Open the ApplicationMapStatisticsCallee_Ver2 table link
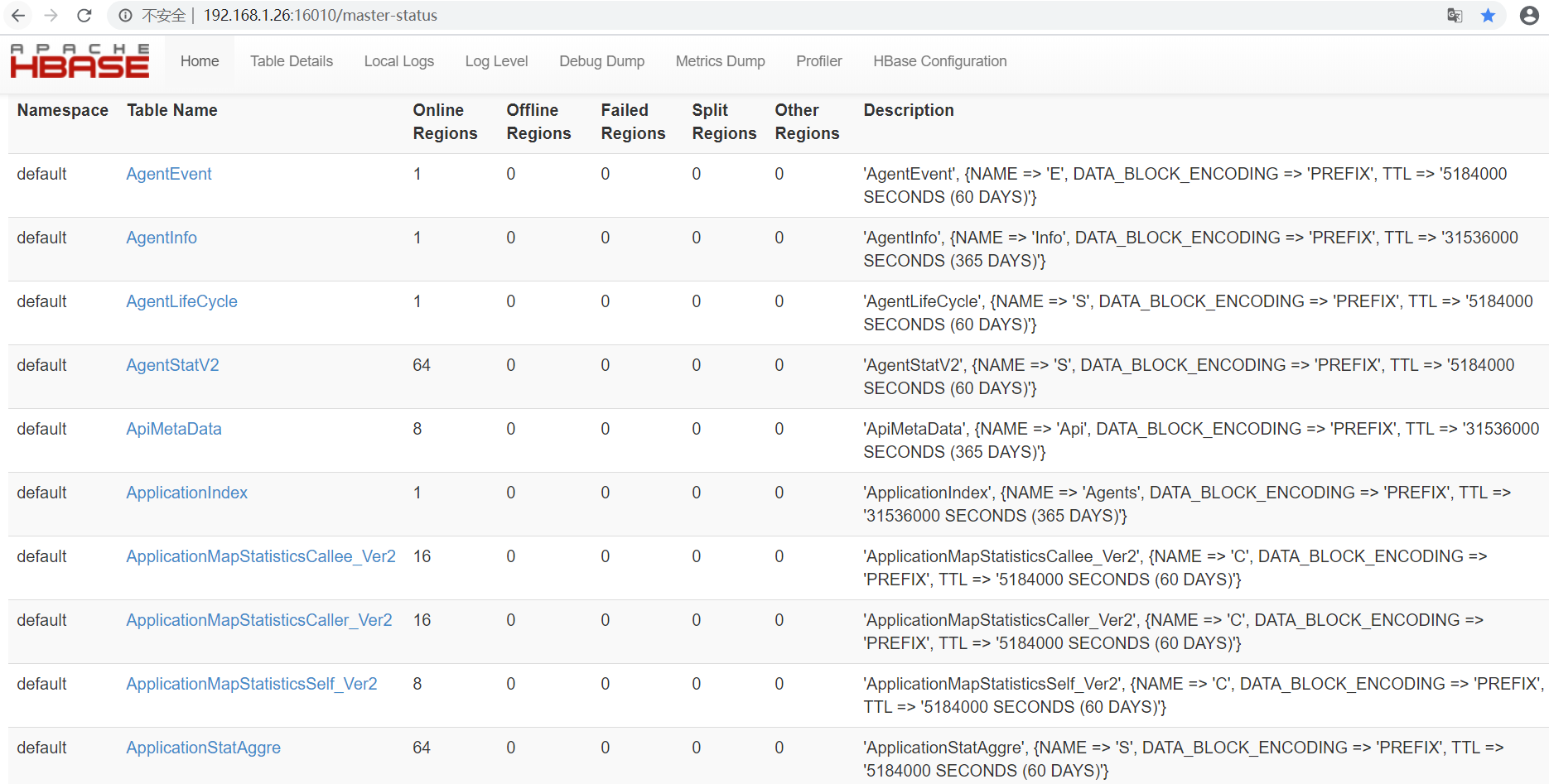 pyautogui.click(x=261, y=556)
